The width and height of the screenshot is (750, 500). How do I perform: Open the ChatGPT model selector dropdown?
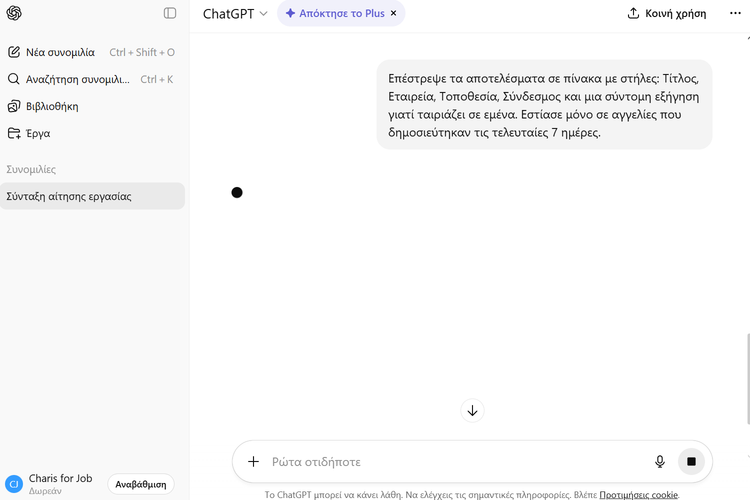pos(235,14)
